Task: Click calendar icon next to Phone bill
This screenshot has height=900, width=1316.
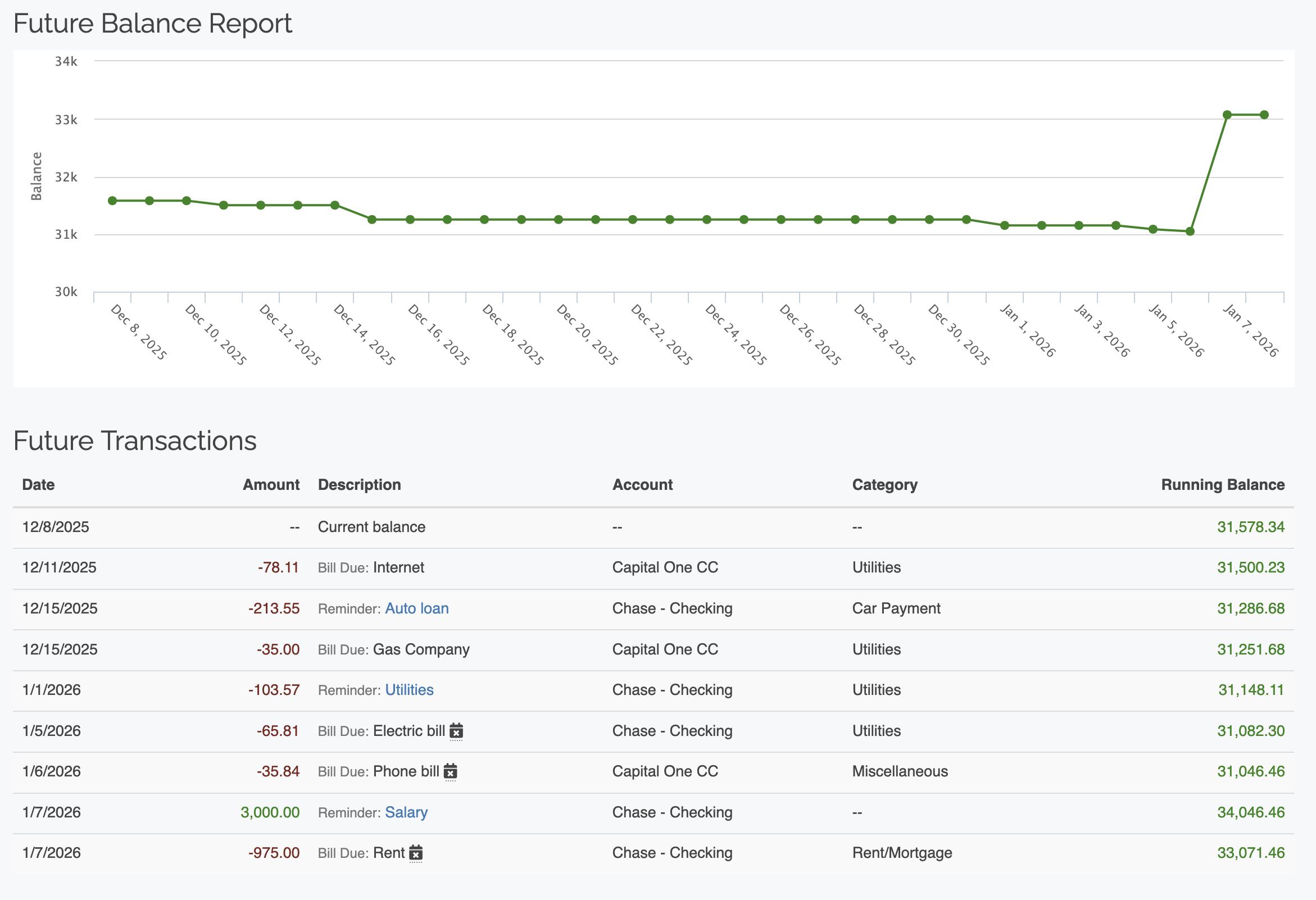Action: 450,771
